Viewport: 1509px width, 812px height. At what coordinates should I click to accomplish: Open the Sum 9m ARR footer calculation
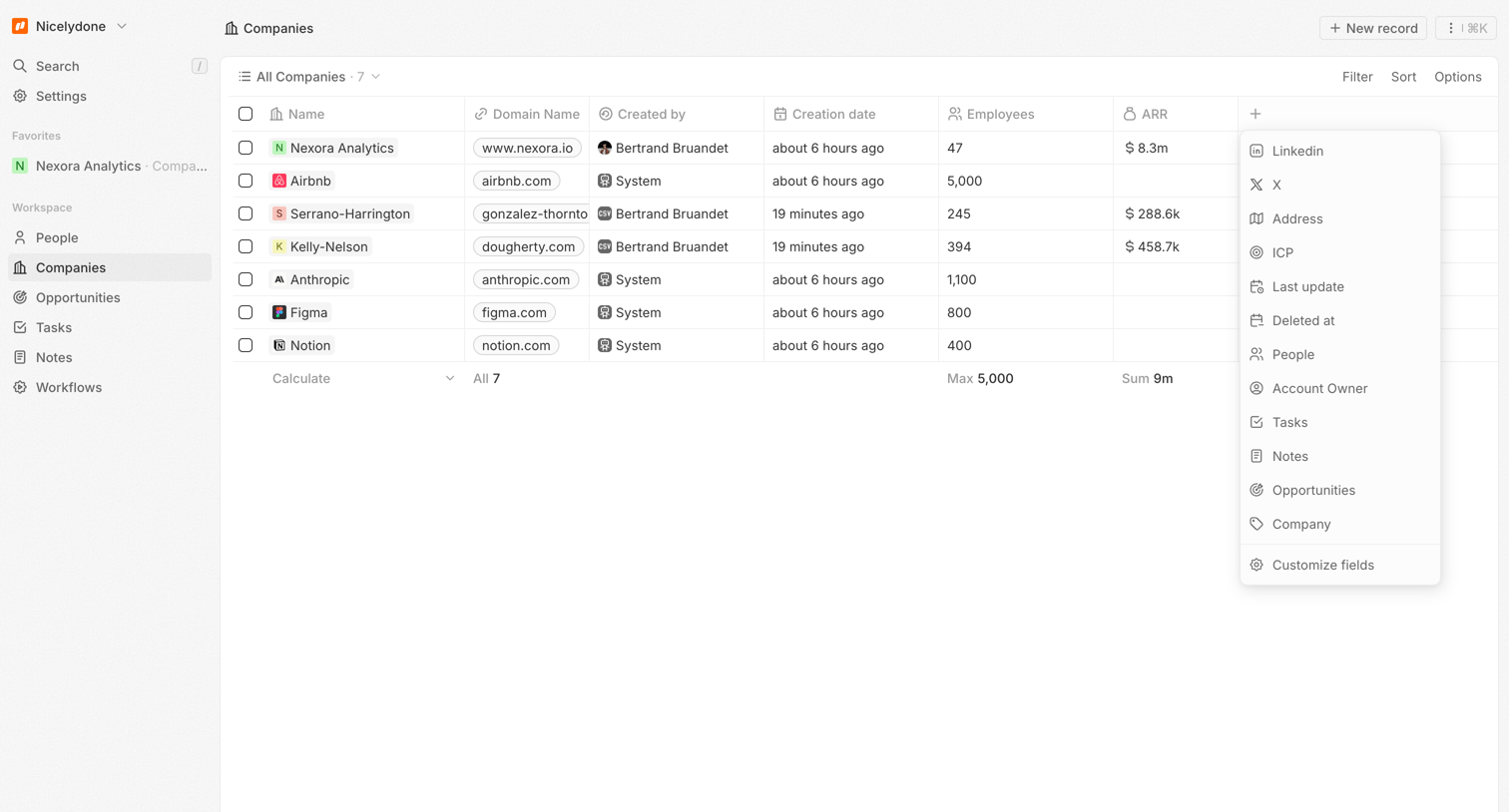pos(1147,378)
